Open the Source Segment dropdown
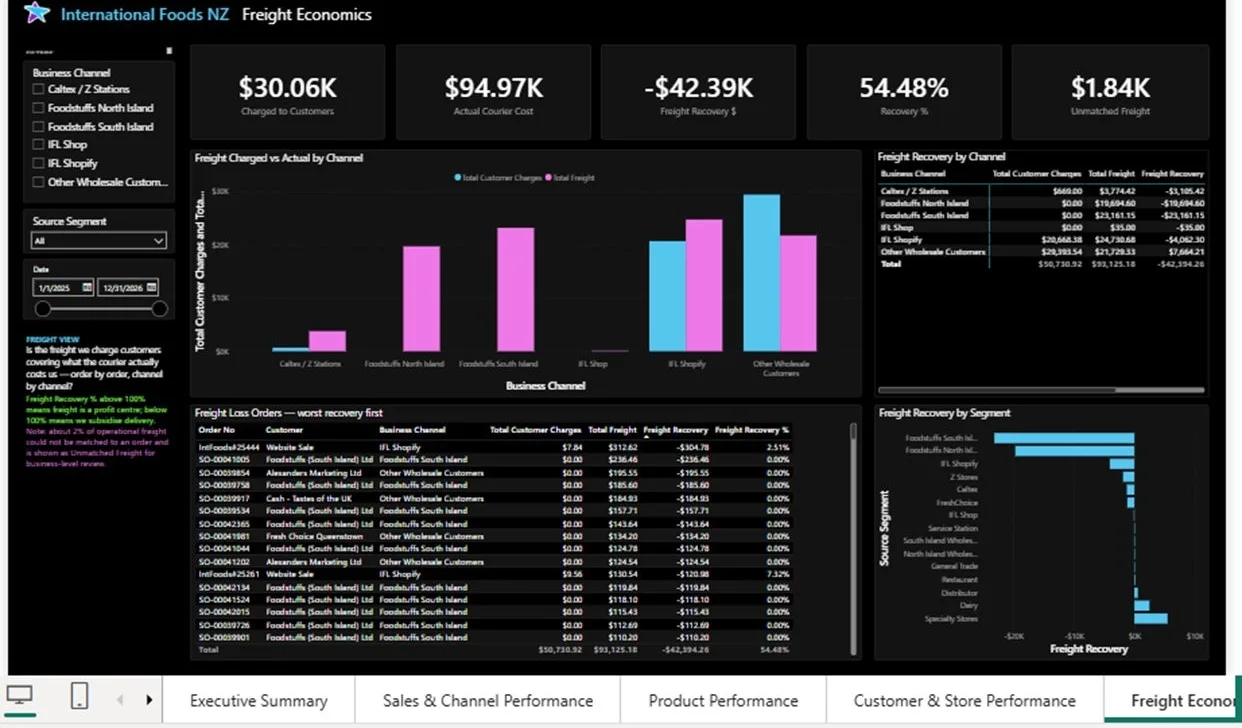Viewport: 1242px width, 728px height. click(99, 241)
